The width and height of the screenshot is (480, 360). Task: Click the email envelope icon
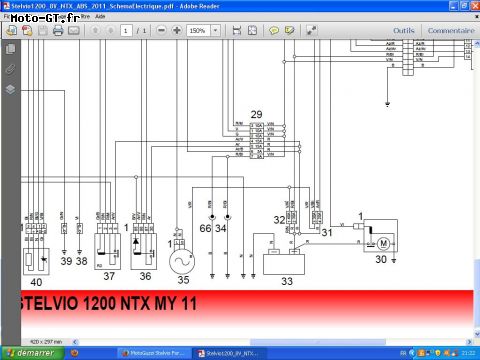(x=74, y=31)
